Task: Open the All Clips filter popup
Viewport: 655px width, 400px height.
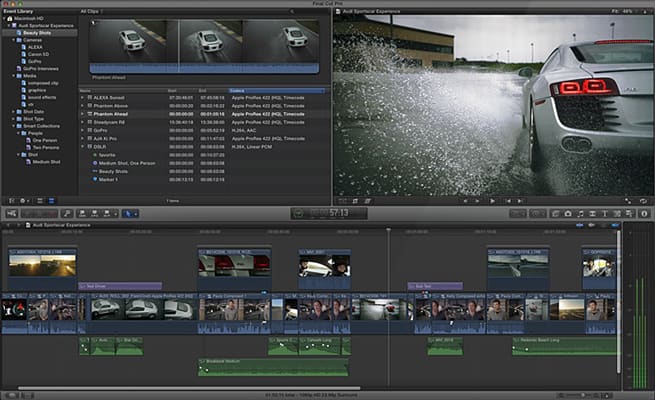Action: point(91,11)
